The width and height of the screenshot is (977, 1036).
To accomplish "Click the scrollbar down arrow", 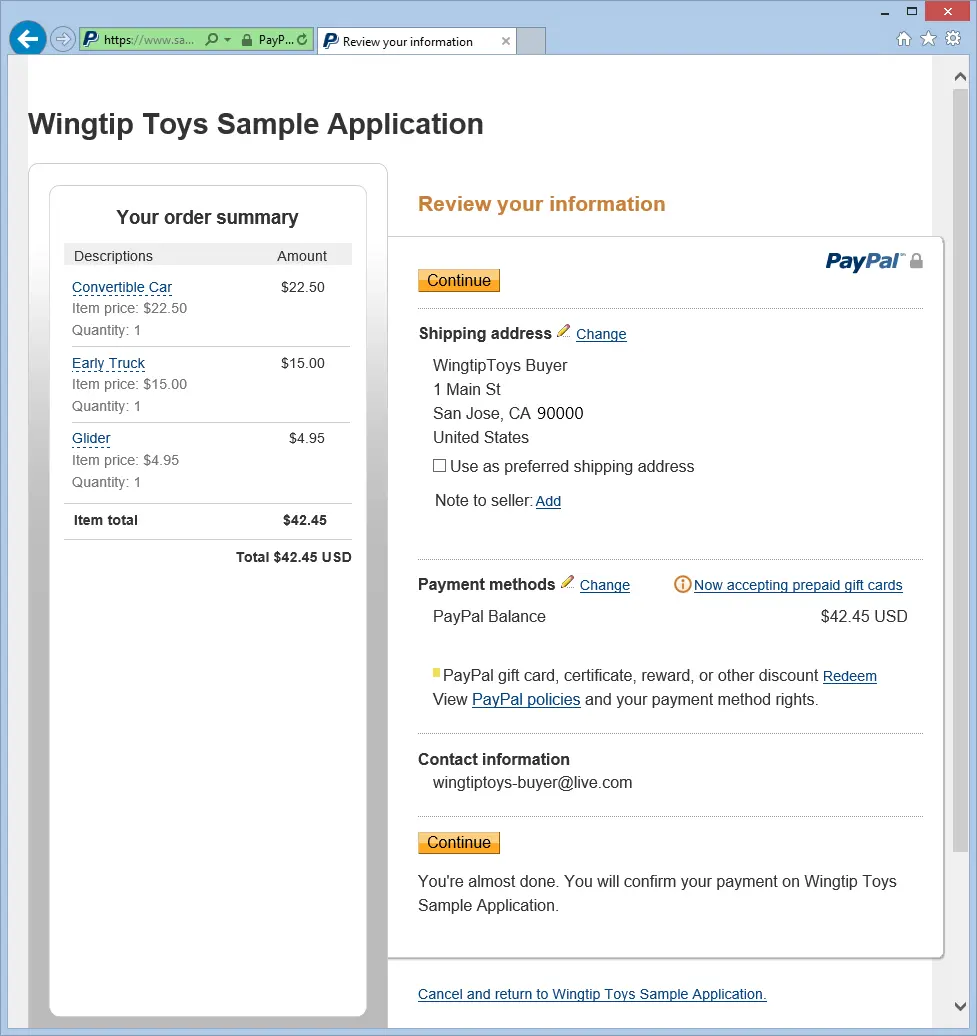I will [960, 1006].
